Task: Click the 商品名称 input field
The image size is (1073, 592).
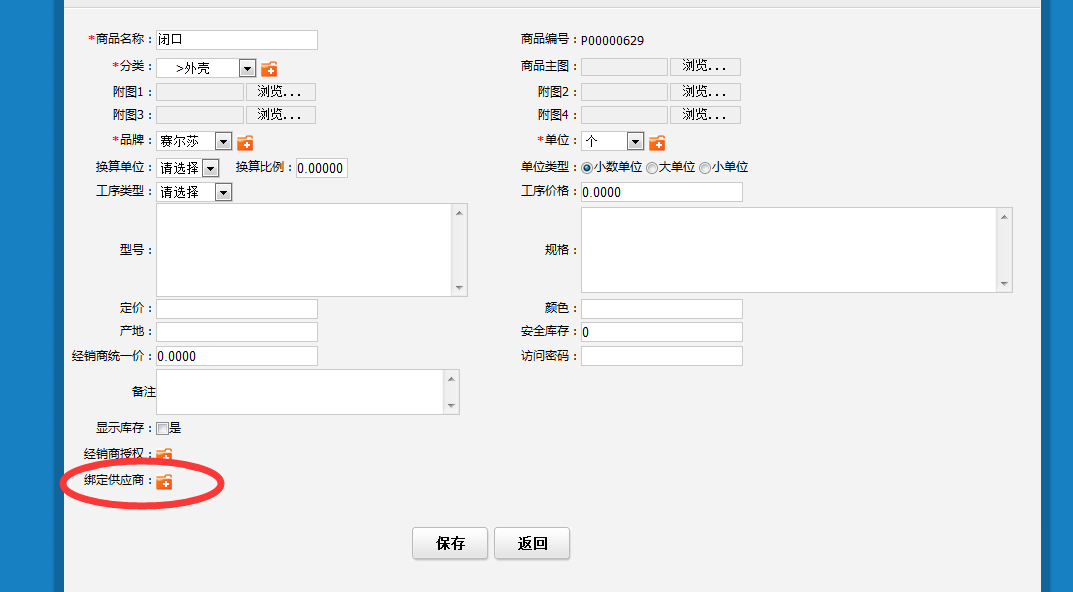Action: pos(236,40)
